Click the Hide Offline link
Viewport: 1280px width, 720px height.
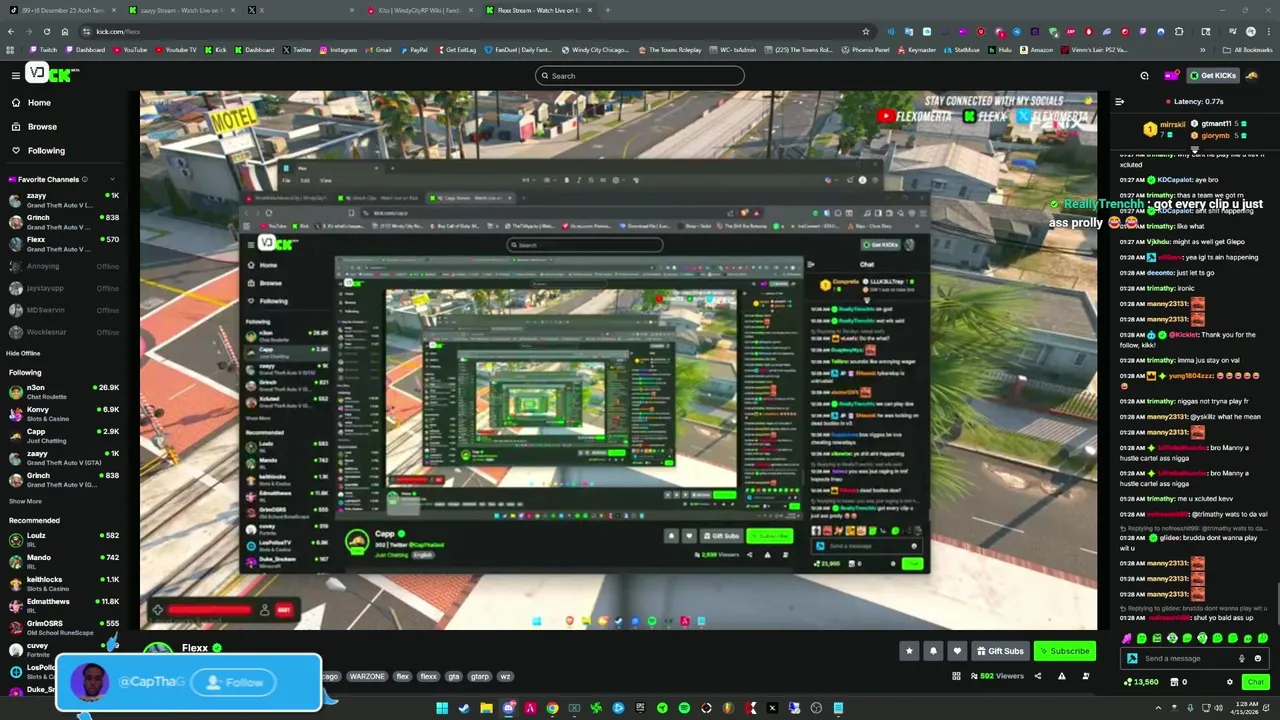pyautogui.click(x=23, y=353)
